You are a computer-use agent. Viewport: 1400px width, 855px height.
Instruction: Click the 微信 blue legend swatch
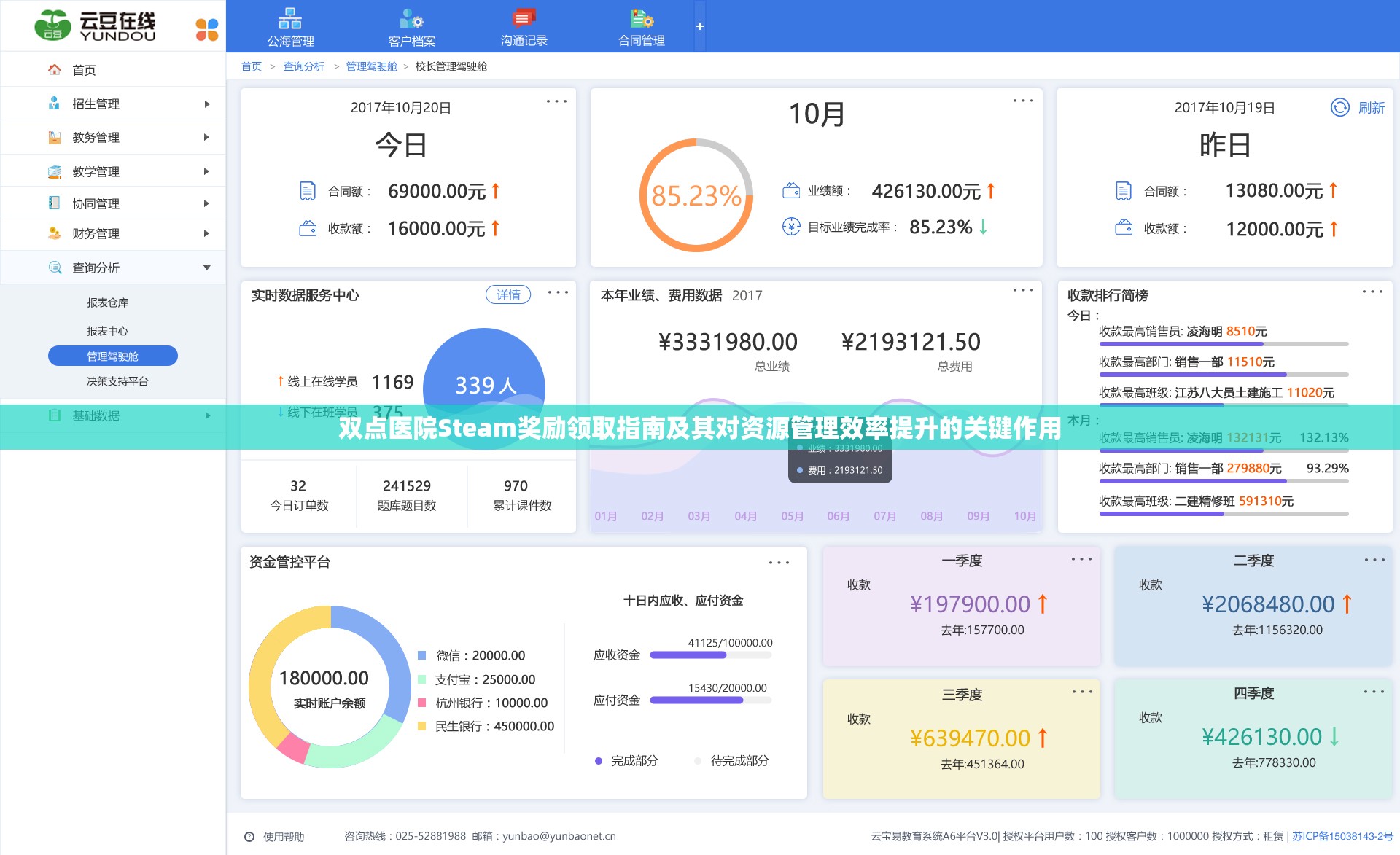click(421, 655)
